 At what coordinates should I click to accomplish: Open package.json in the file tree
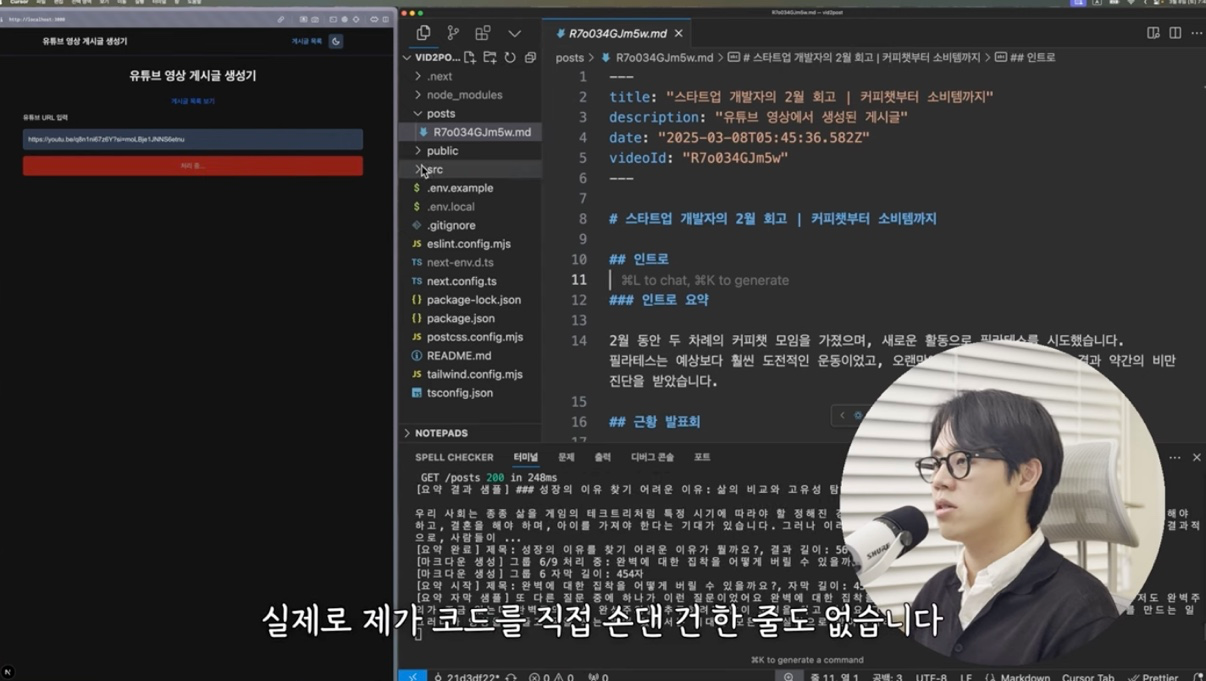[460, 318]
